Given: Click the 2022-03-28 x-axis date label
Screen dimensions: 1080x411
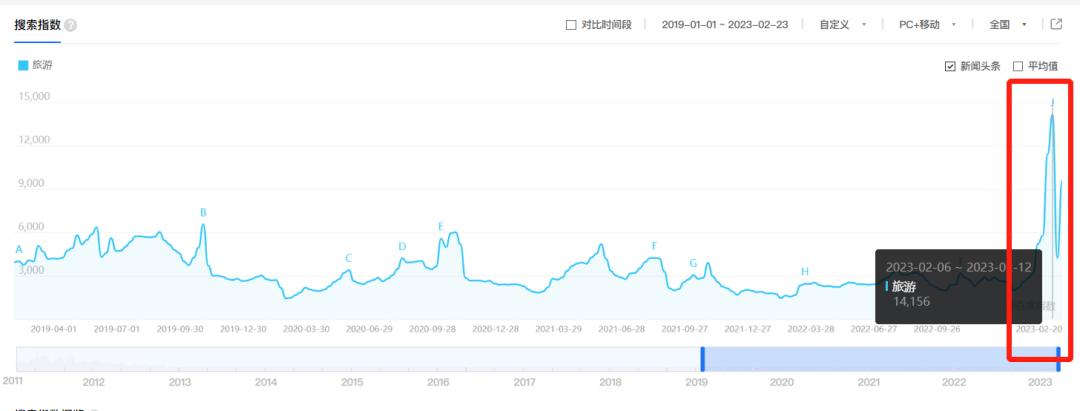Looking at the screenshot, I should [x=811, y=329].
